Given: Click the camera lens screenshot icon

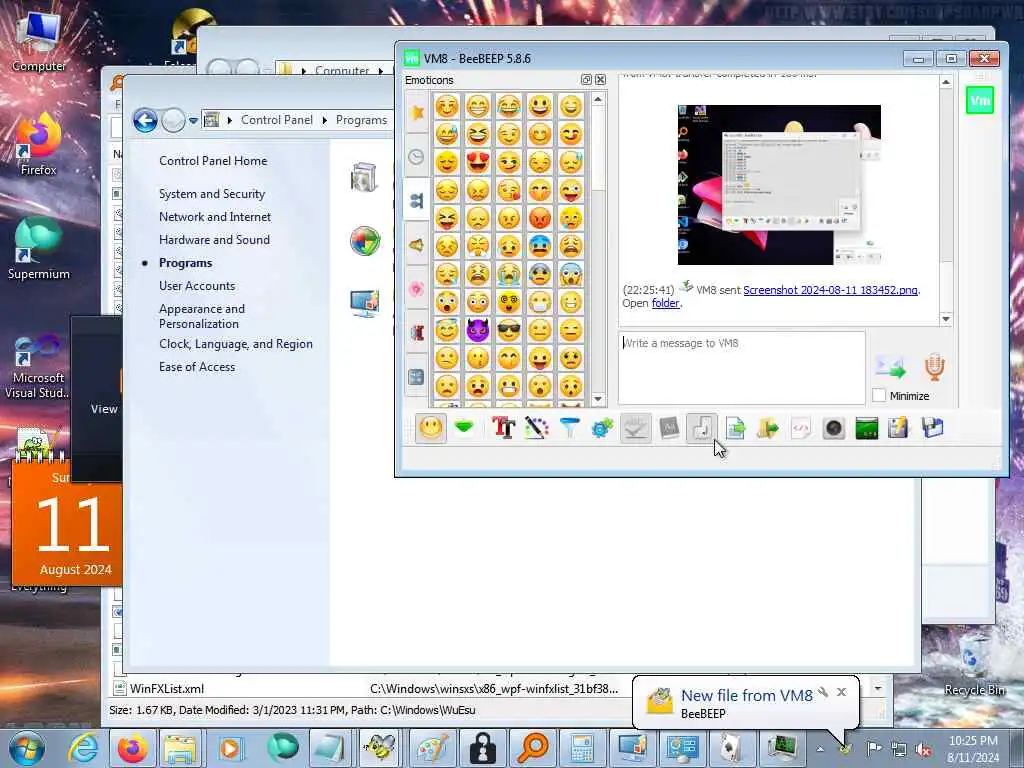Looking at the screenshot, I should (x=834, y=428).
